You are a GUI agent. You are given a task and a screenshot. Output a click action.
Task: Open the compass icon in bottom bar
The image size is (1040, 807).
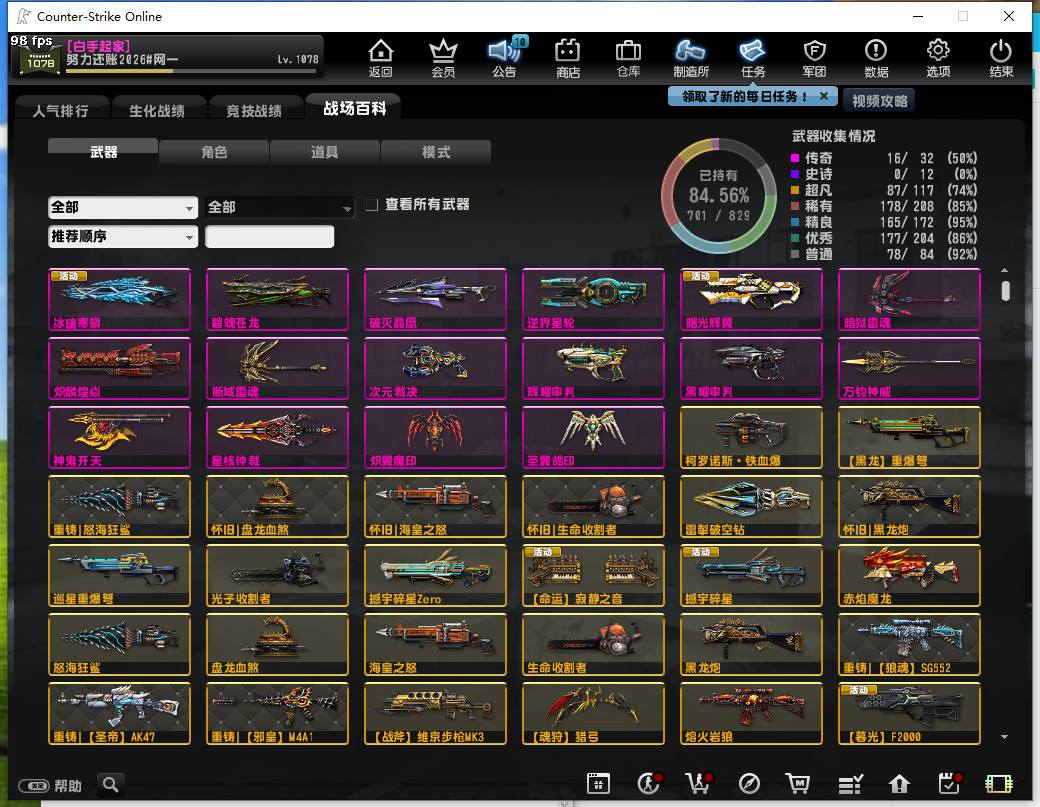tap(749, 784)
